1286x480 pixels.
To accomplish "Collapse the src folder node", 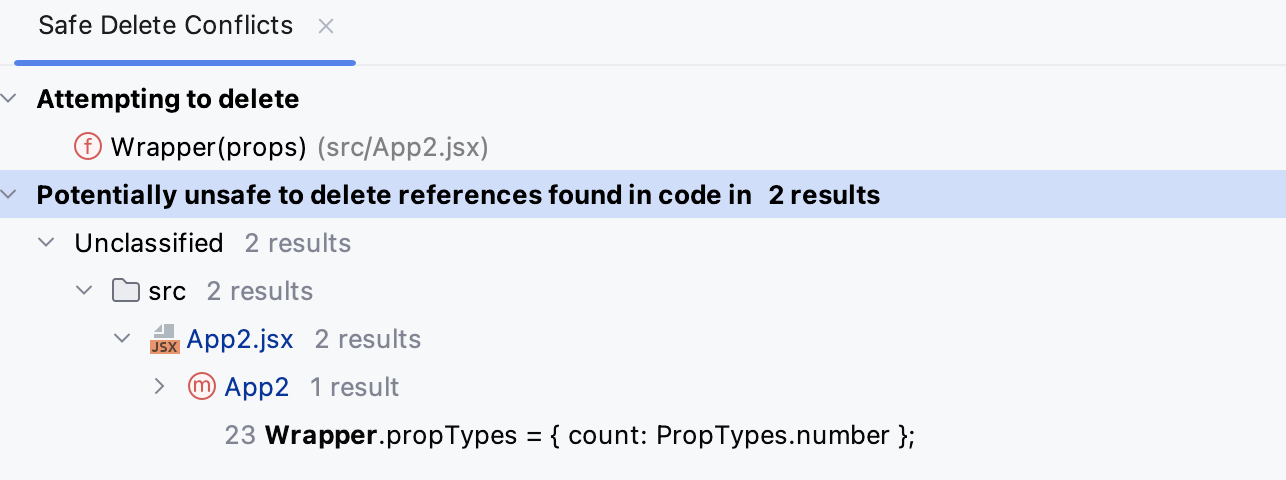I will [x=85, y=291].
